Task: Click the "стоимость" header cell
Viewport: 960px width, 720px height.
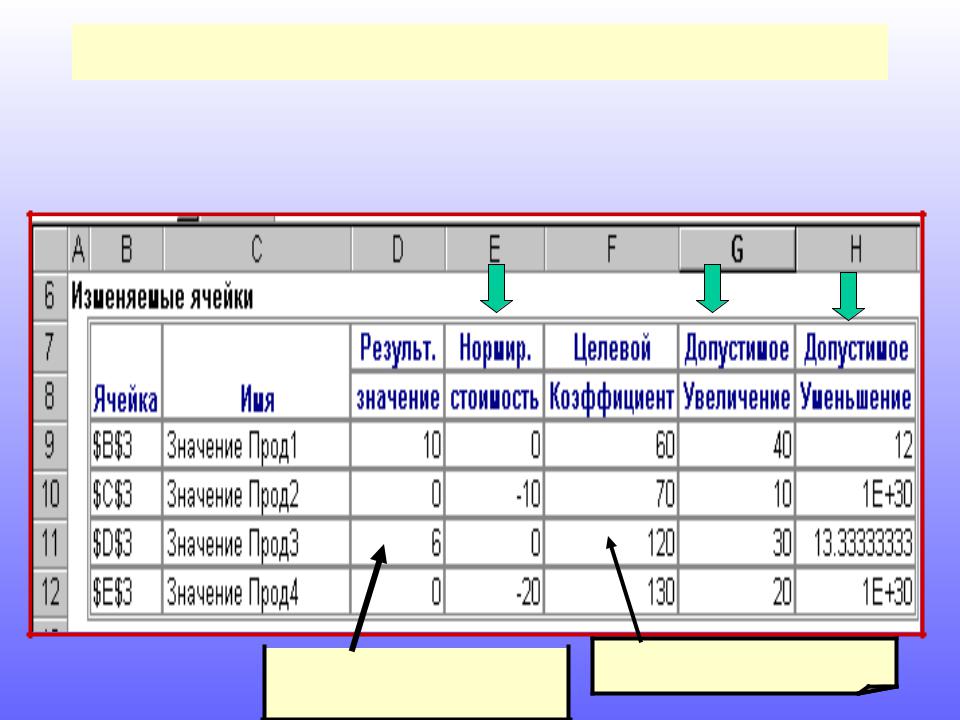Action: point(495,397)
